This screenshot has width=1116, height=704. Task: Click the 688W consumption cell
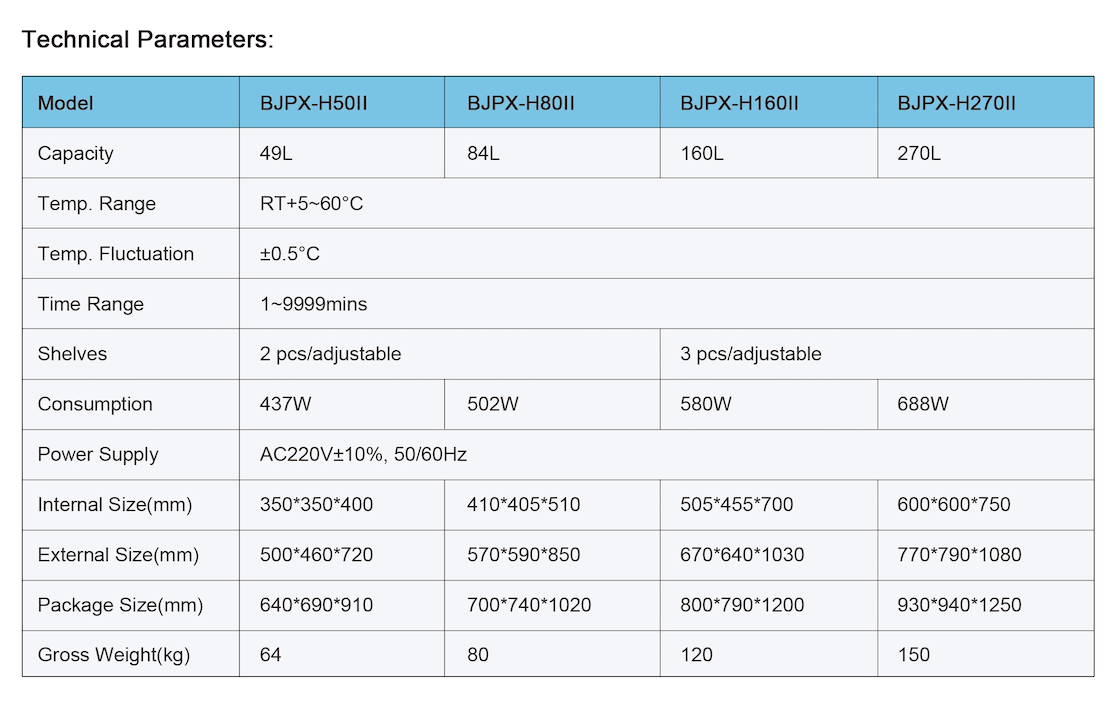pyautogui.click(x=923, y=404)
